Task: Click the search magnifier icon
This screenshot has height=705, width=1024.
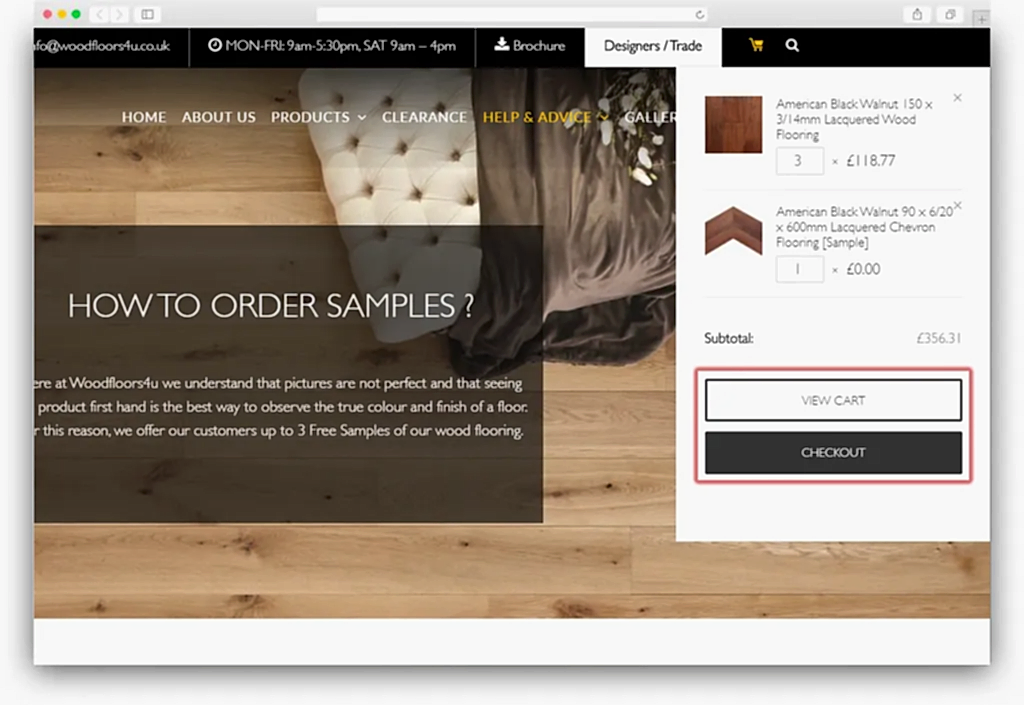Action: (792, 45)
